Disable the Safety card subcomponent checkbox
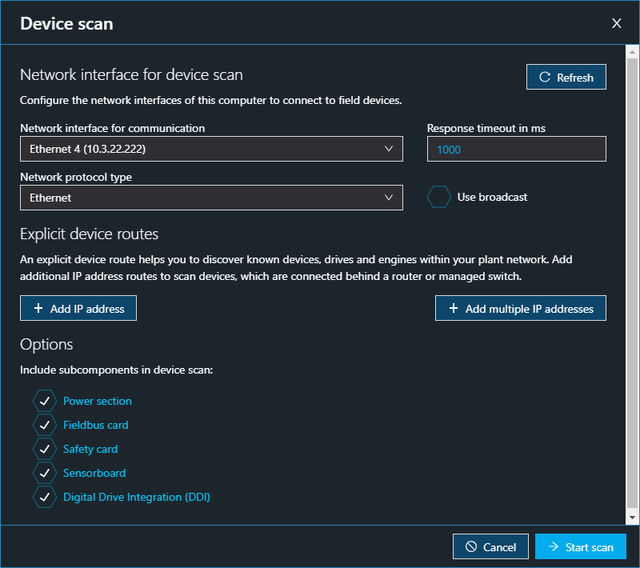 (x=45, y=449)
